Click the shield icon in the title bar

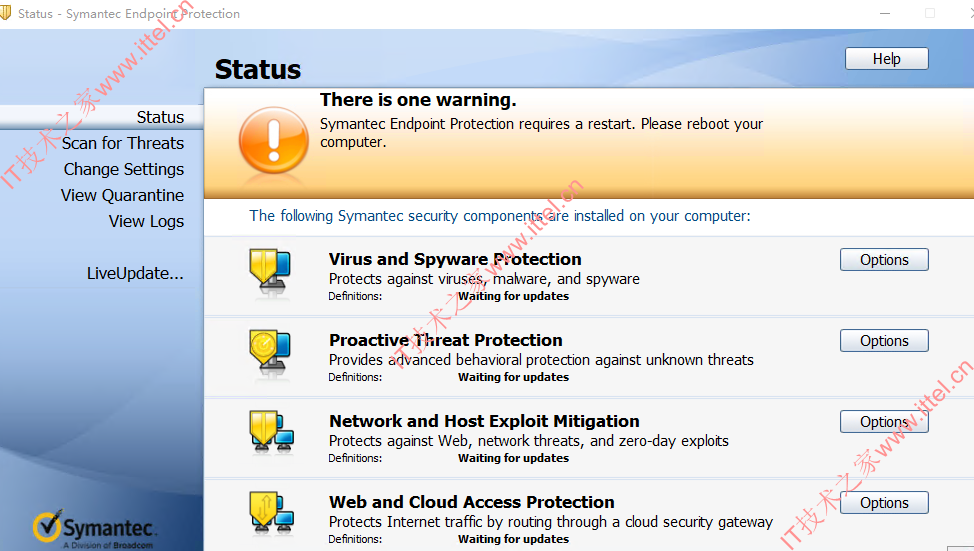tap(5, 12)
